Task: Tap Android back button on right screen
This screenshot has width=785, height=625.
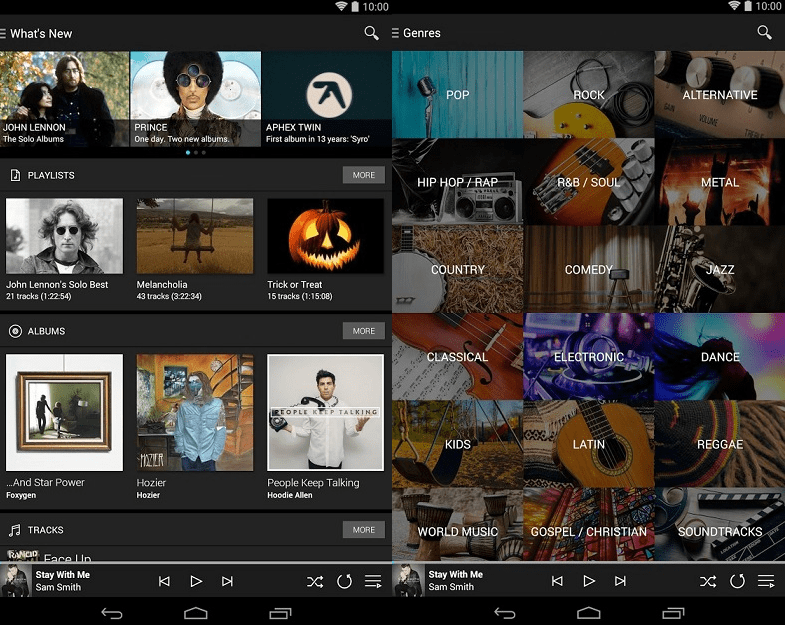Action: point(505,613)
